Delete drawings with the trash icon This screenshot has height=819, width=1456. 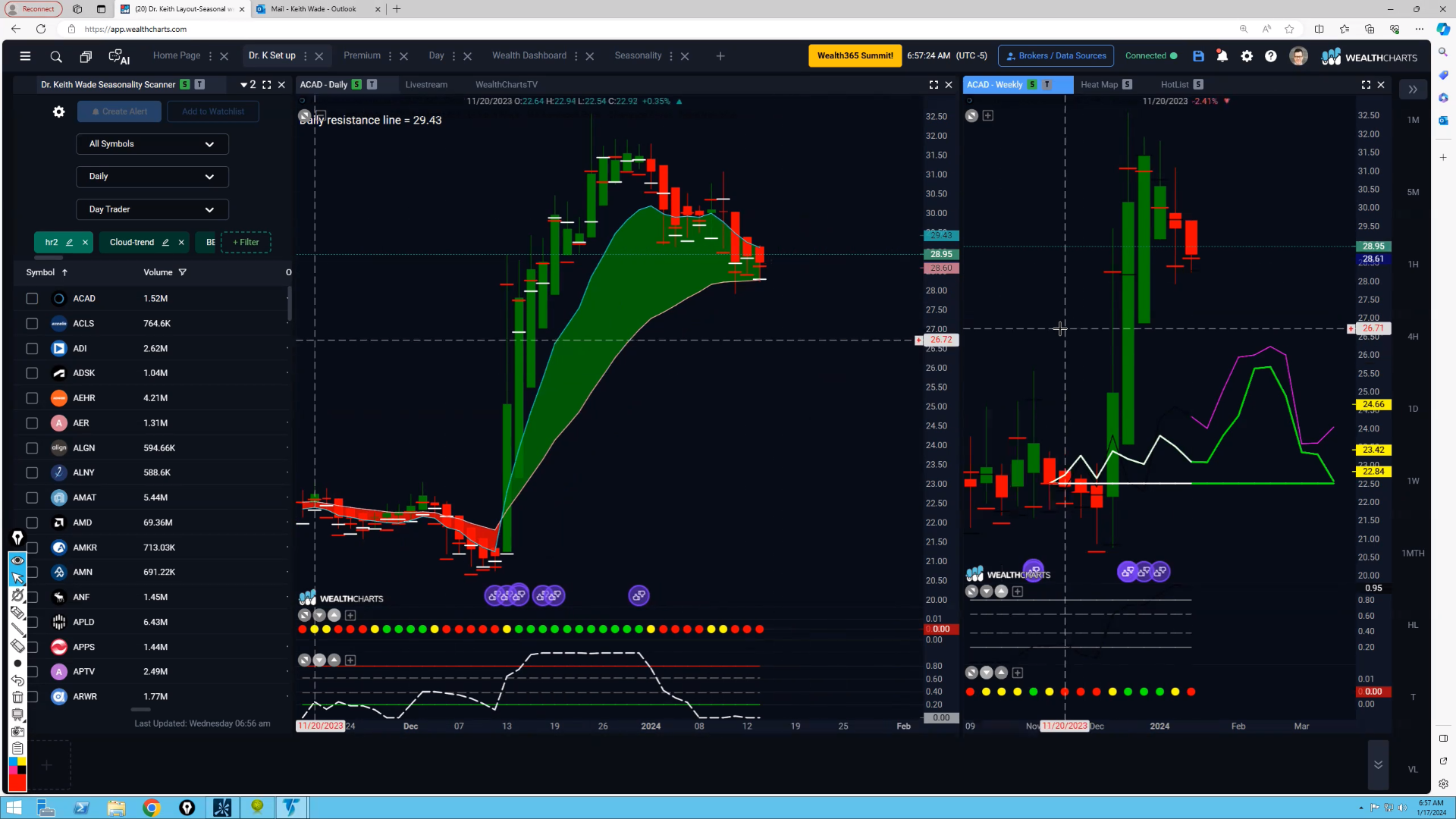coord(17,698)
